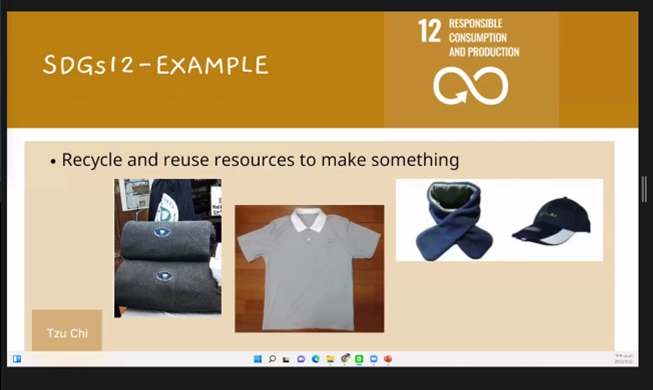Click the Tzu Chi label box
Image resolution: width=653 pixels, height=390 pixels.
coord(67,330)
